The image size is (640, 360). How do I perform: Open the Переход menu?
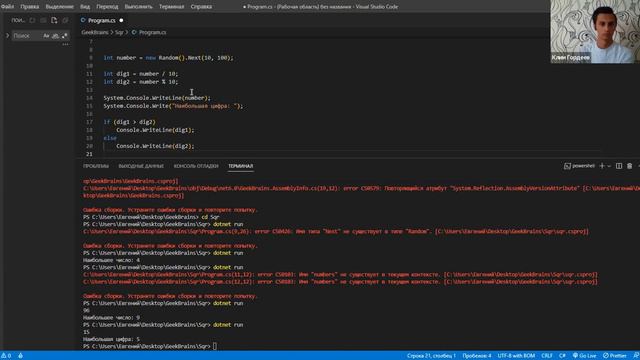(107, 7)
